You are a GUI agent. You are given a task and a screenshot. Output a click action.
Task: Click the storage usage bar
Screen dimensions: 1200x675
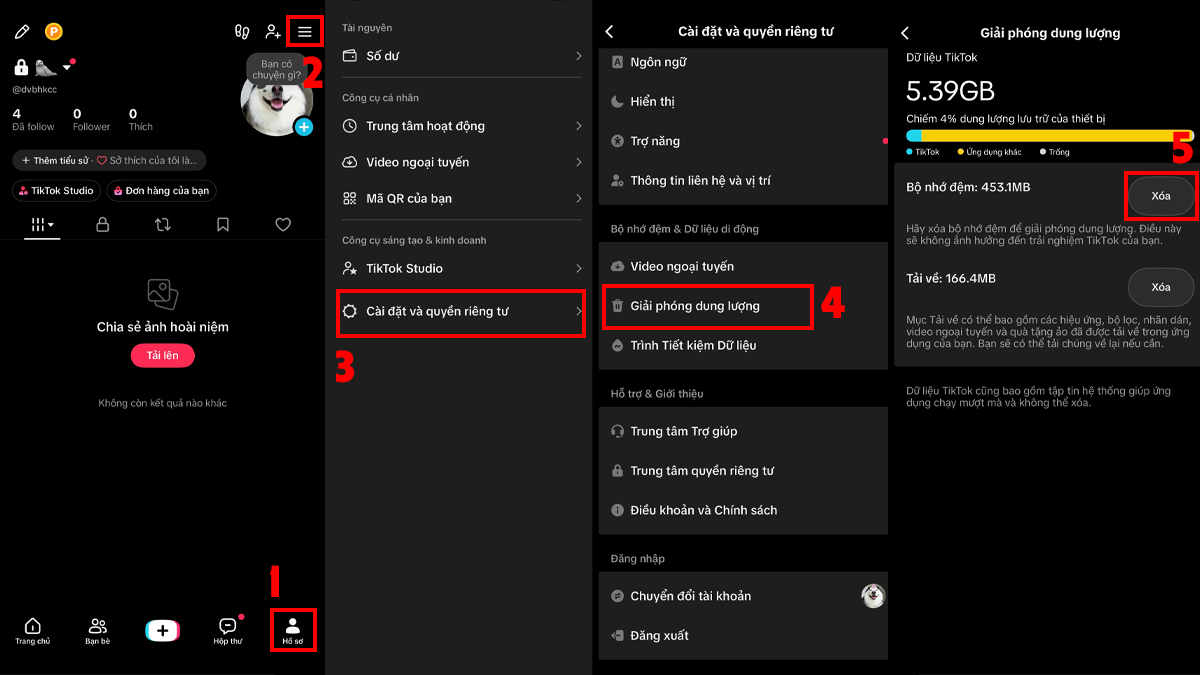1049,135
